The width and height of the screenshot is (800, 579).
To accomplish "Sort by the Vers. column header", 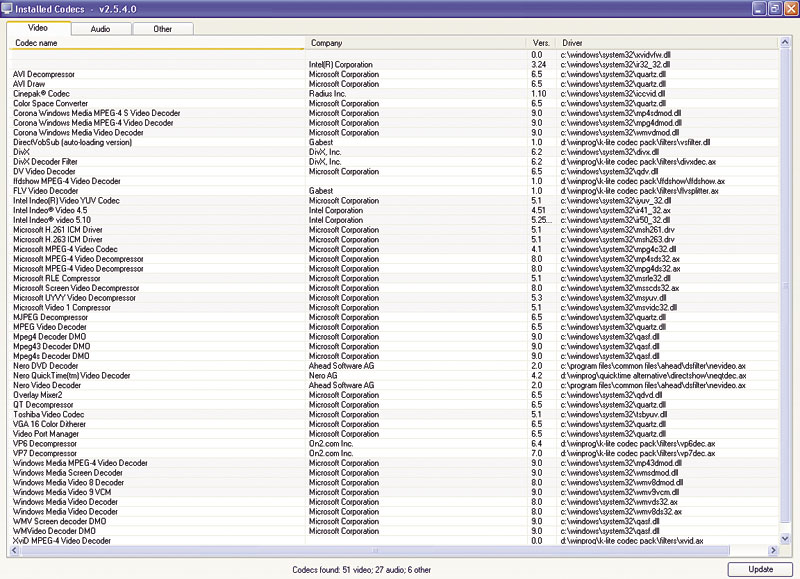I will tap(542, 43).
